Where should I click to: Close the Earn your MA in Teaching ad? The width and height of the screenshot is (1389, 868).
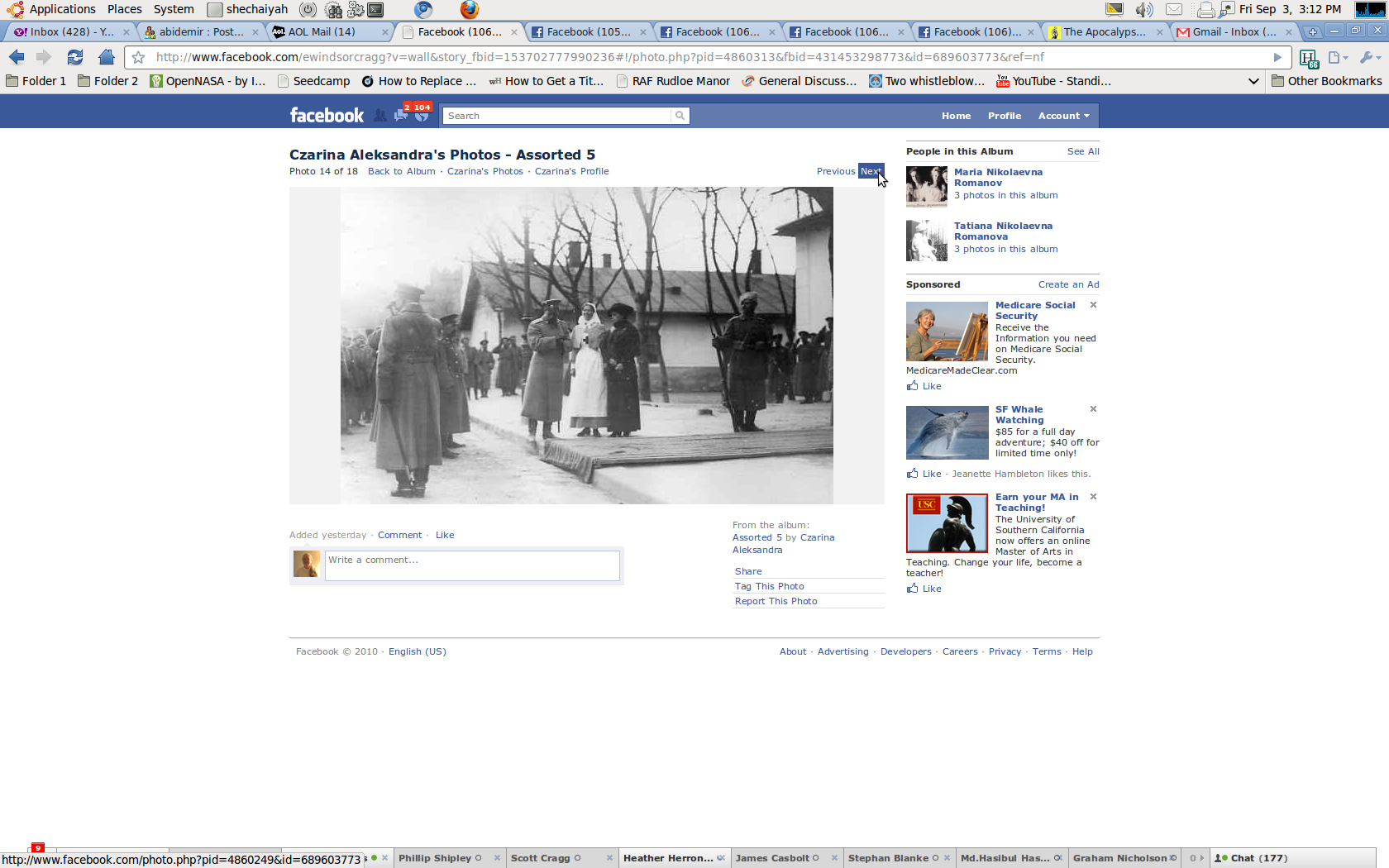(1093, 497)
